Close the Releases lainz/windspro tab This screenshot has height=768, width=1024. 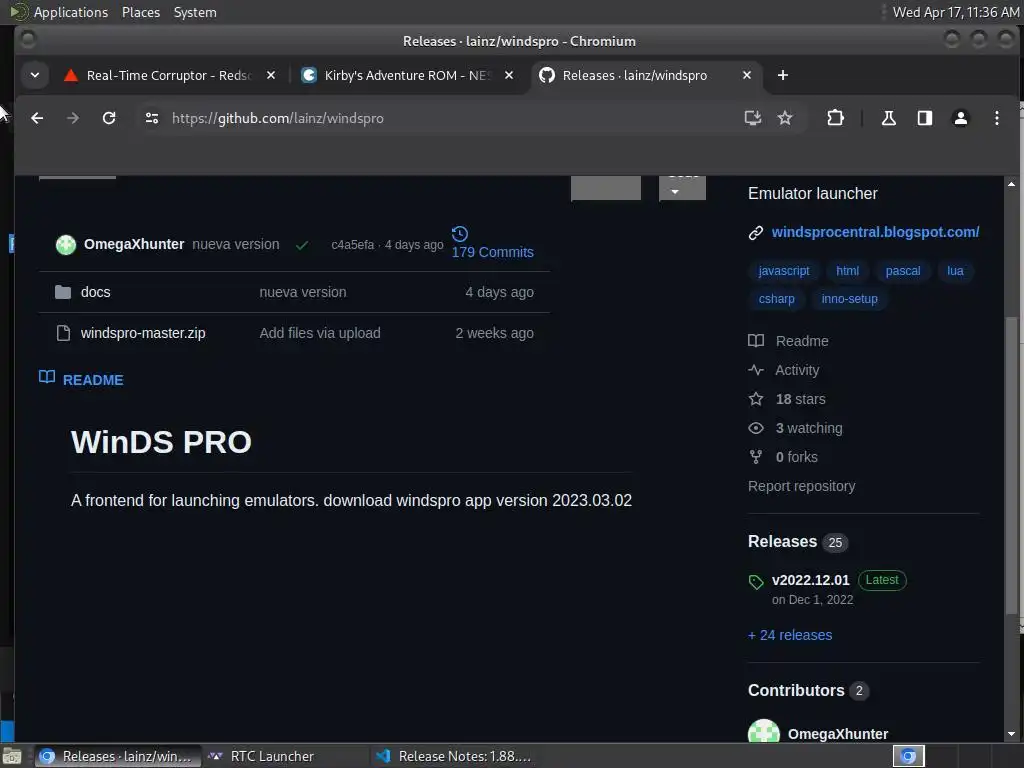click(x=746, y=75)
